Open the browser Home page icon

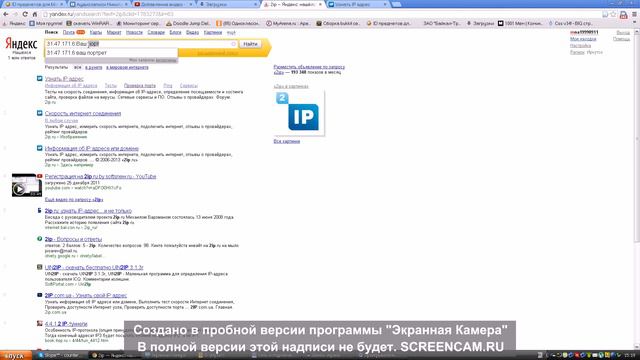click(35, 14)
